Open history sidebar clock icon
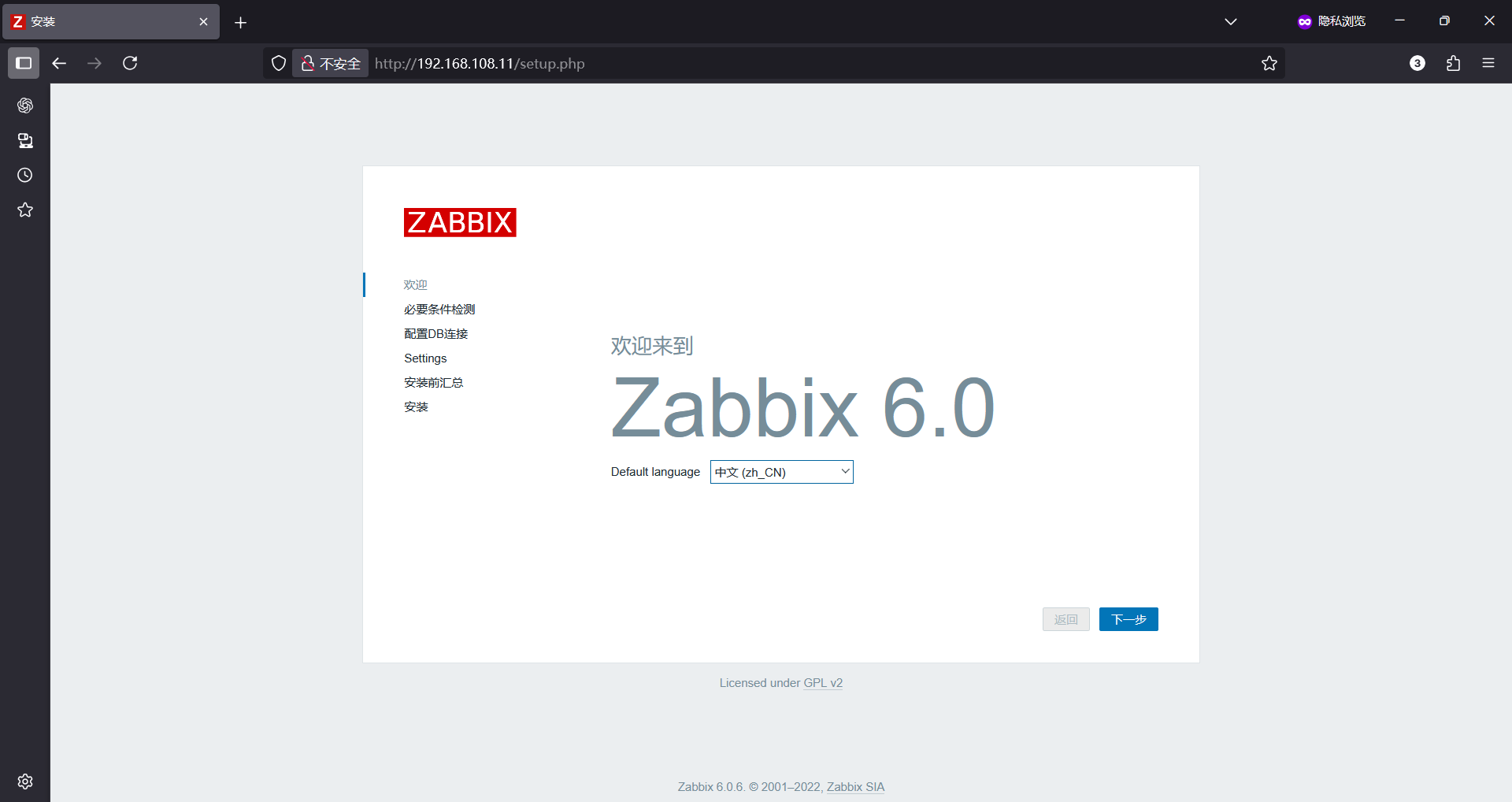This screenshot has width=1512, height=802. pos(25,175)
